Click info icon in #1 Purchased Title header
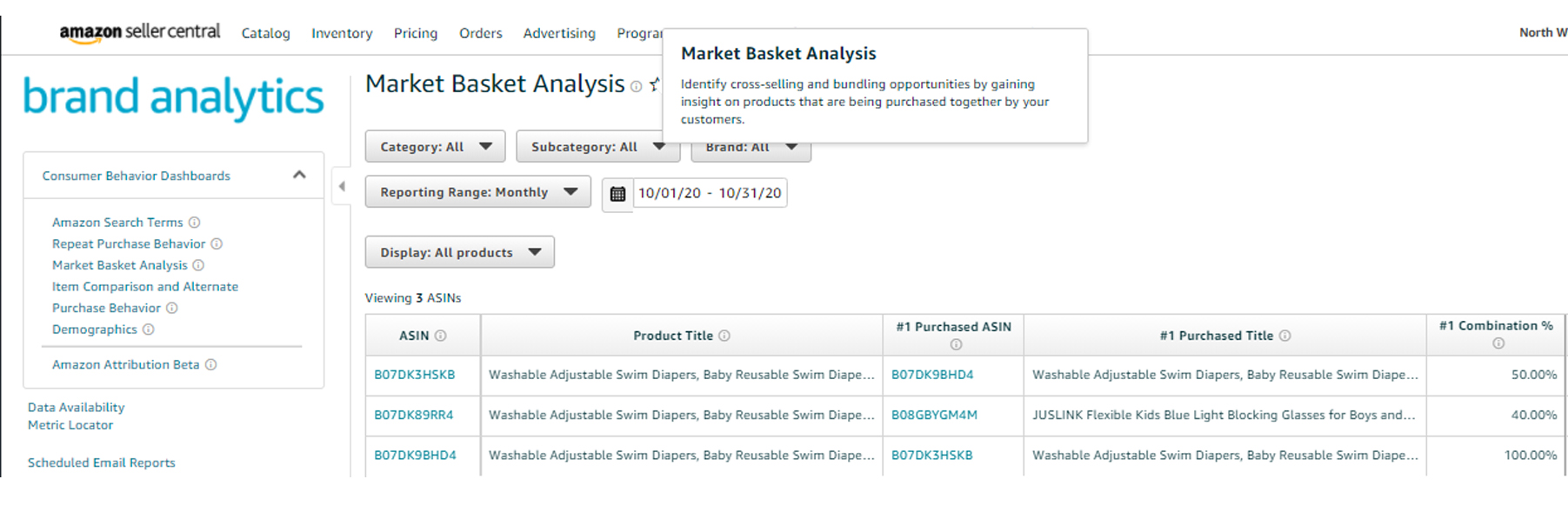This screenshot has height=506, width=1568. pyautogui.click(x=1285, y=336)
